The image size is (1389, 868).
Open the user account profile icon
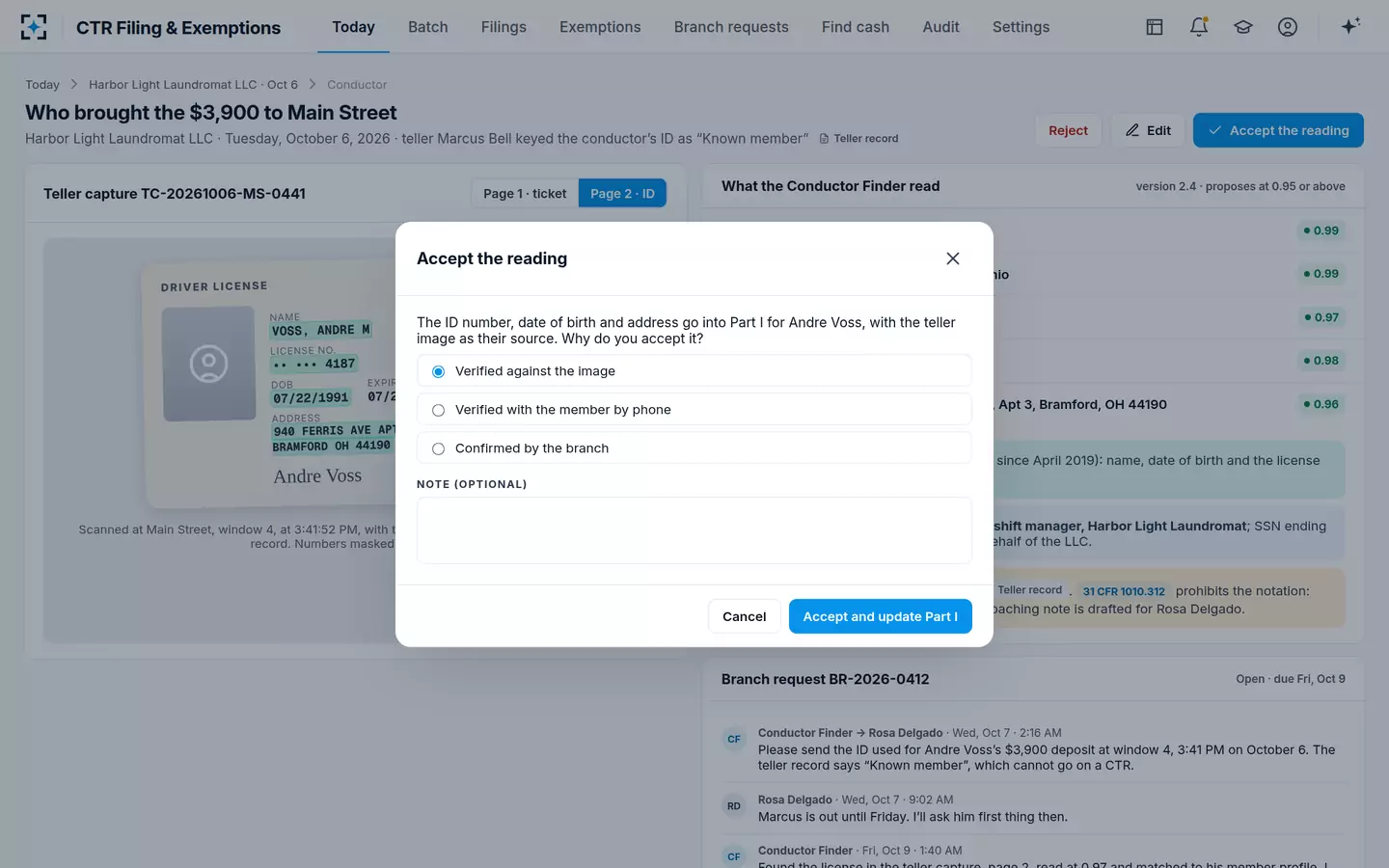(x=1288, y=27)
